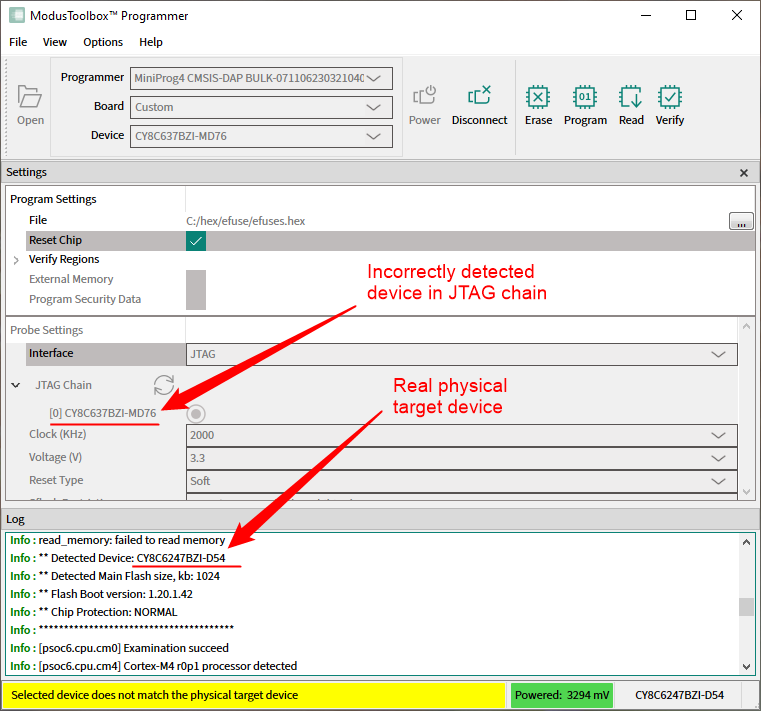Uncheck the Reset Chip checkbox

(196, 241)
